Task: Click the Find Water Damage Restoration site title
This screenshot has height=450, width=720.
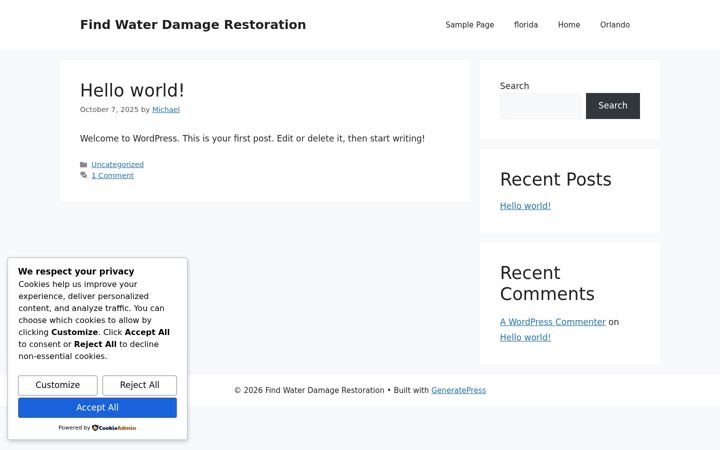Action: tap(193, 24)
